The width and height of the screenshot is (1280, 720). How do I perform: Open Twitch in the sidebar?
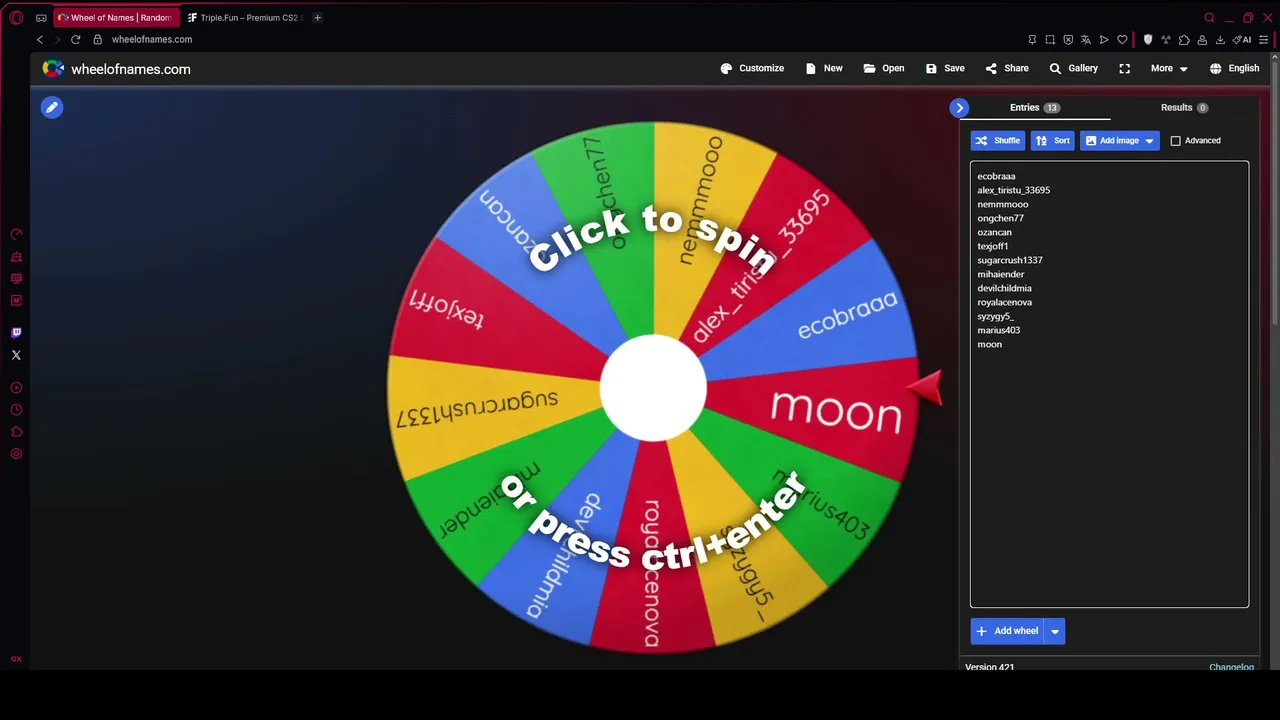click(x=16, y=333)
